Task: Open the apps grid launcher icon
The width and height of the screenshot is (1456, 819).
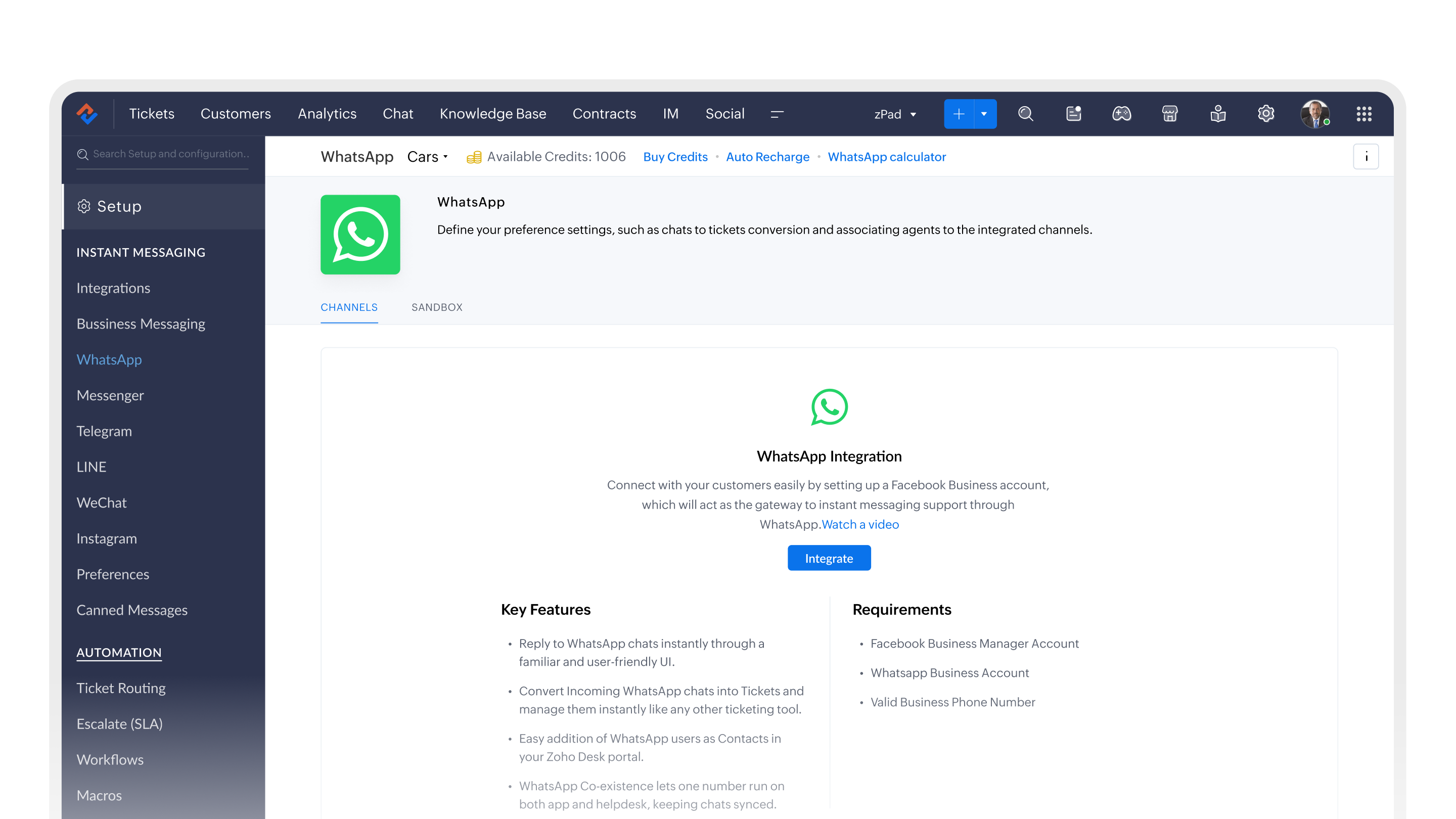Action: coord(1364,114)
